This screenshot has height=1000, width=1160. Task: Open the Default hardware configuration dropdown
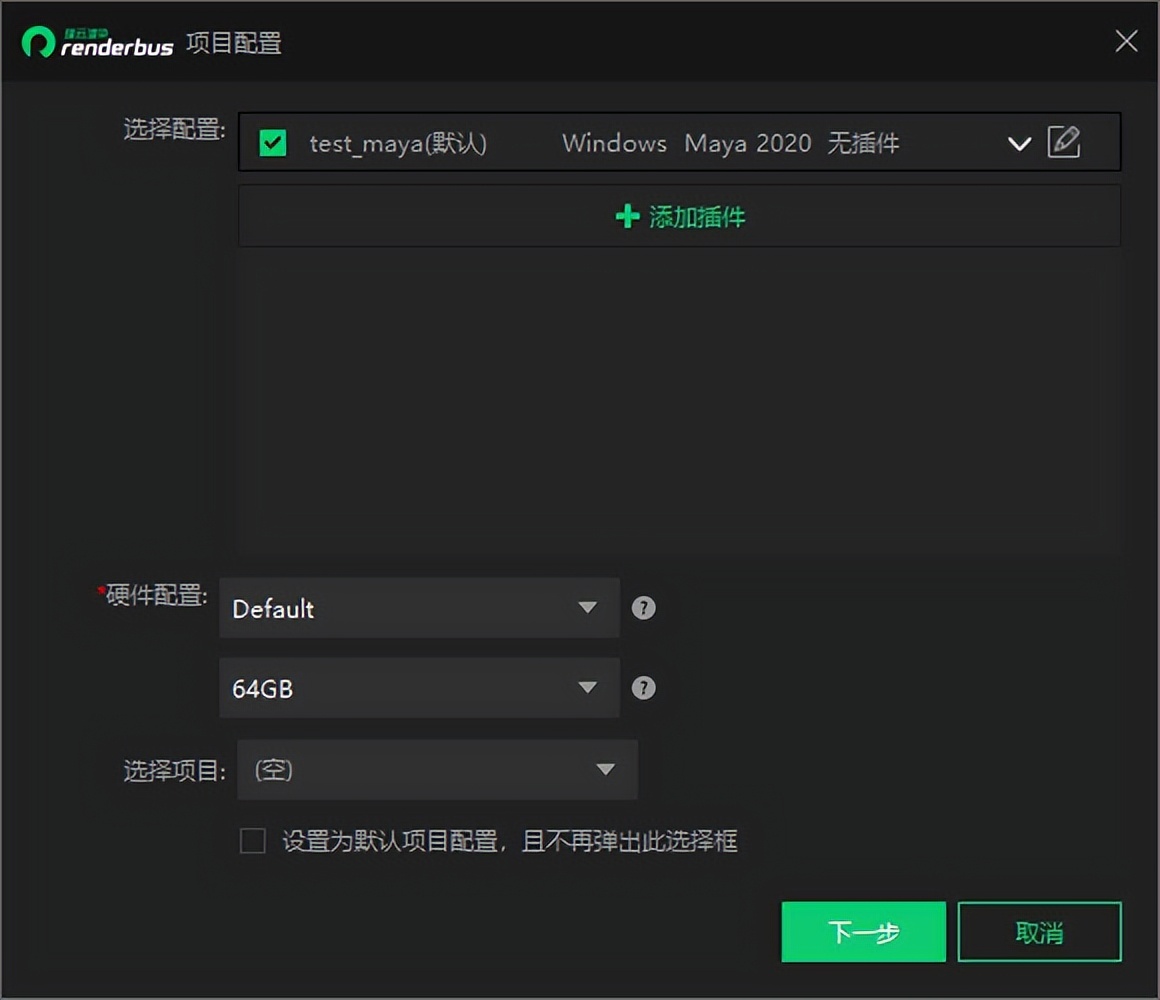[x=420, y=608]
